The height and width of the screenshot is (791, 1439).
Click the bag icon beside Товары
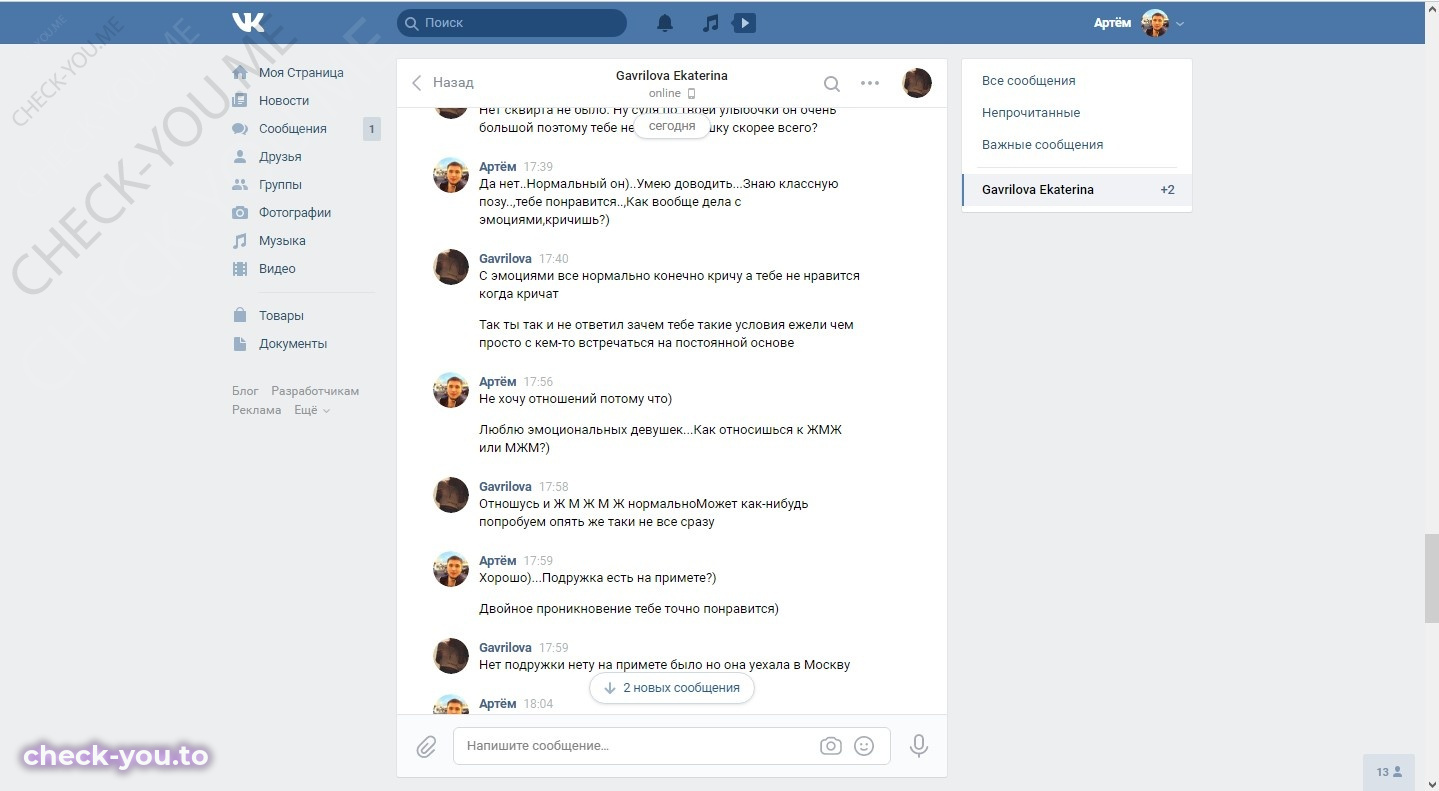[x=240, y=316]
